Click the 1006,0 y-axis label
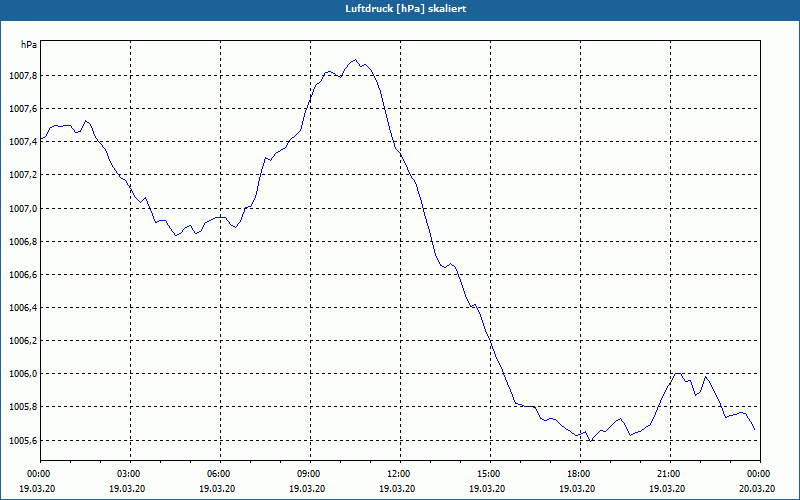The width and height of the screenshot is (800, 500). (x=23, y=374)
